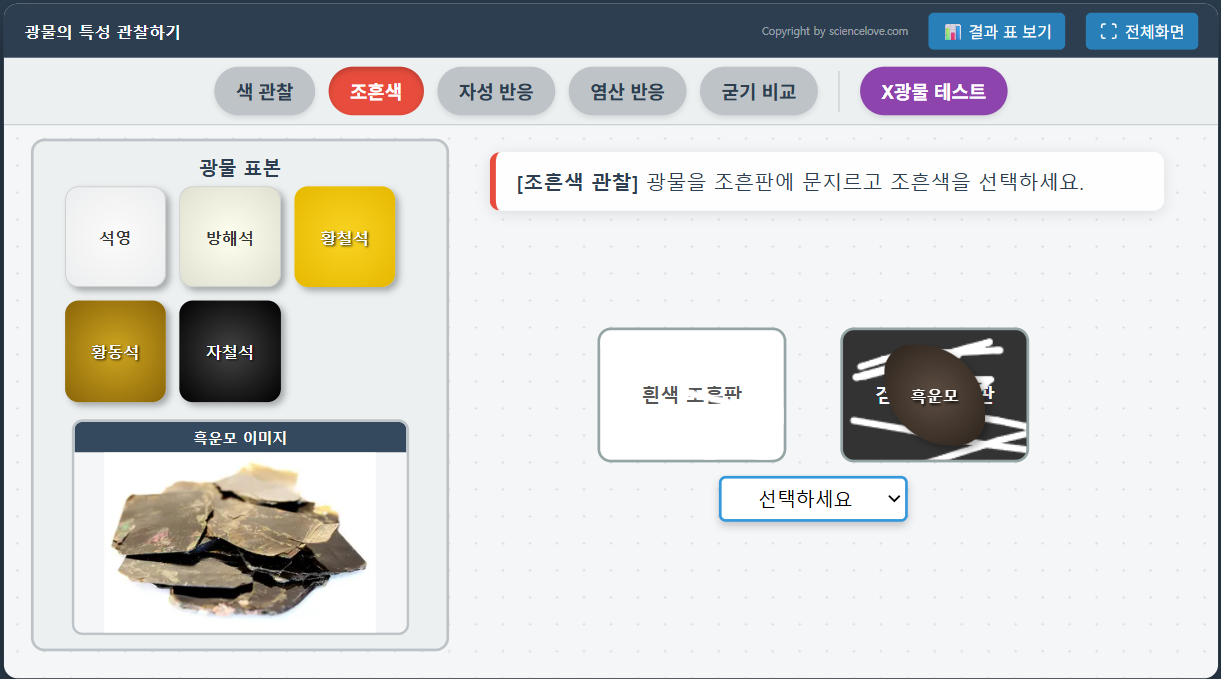
Task: Start the X광물 테스트
Action: (933, 91)
